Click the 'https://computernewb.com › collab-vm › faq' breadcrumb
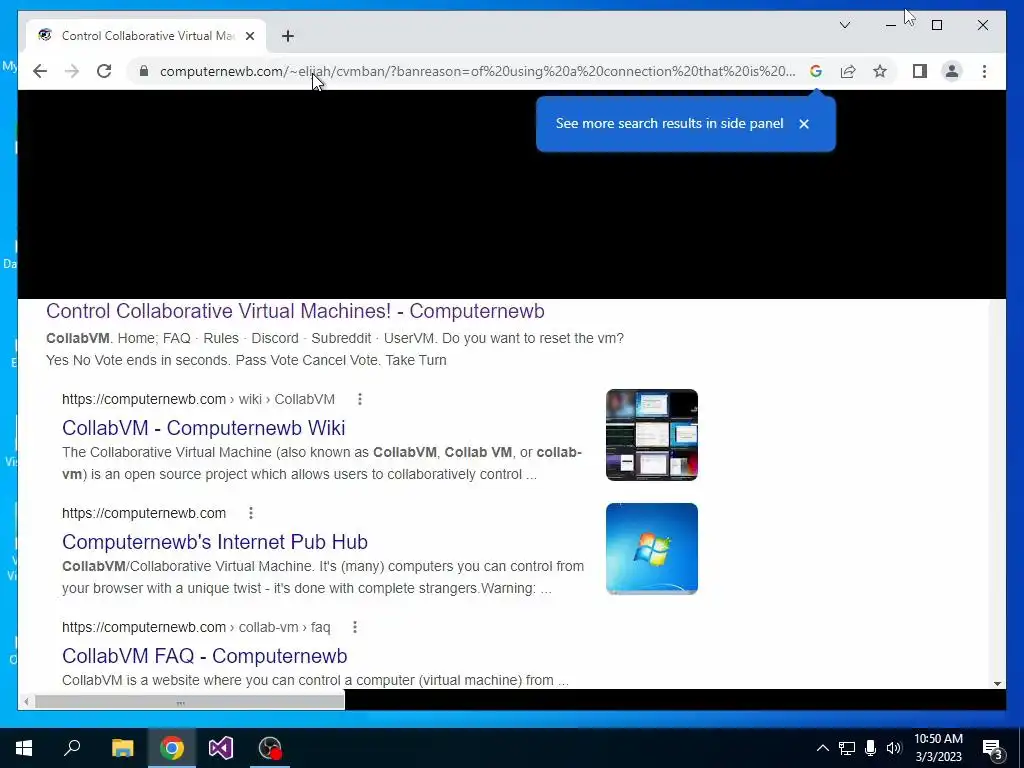Screen dimensions: 1024x768 click(x=196, y=627)
